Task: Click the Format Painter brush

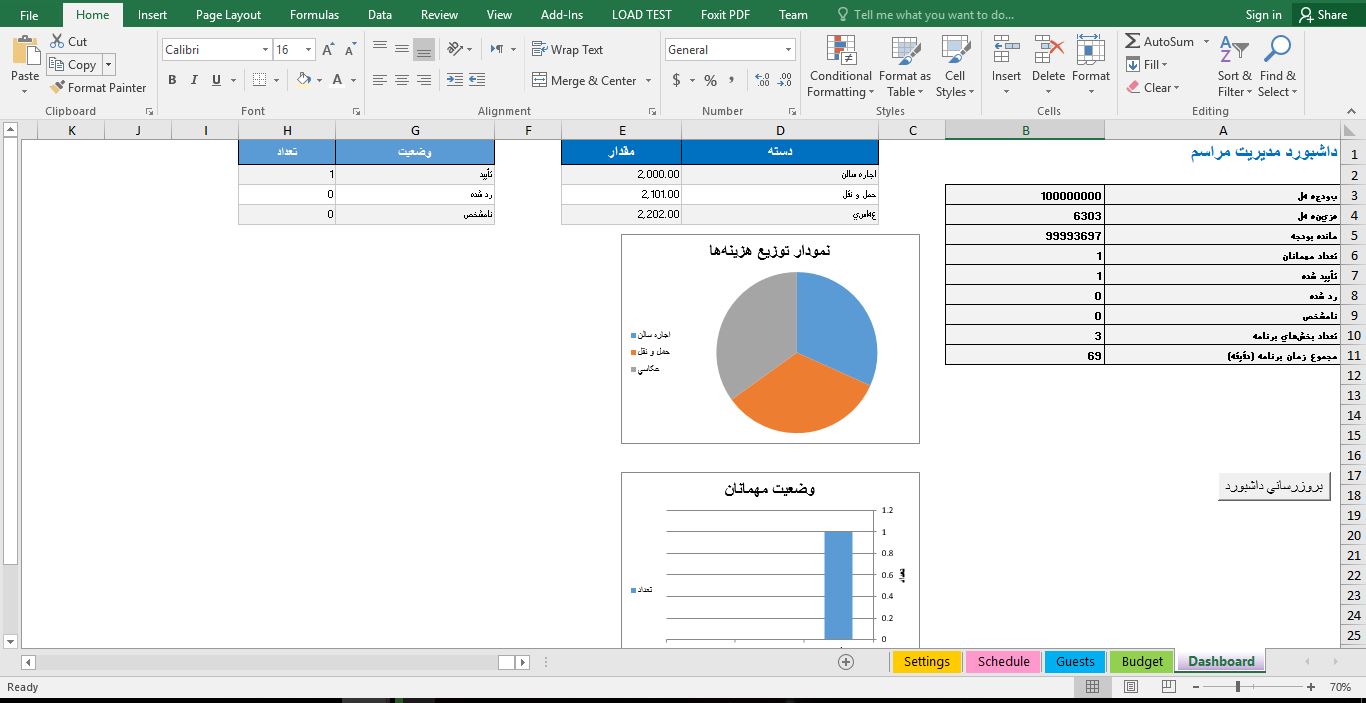Action: (x=57, y=87)
